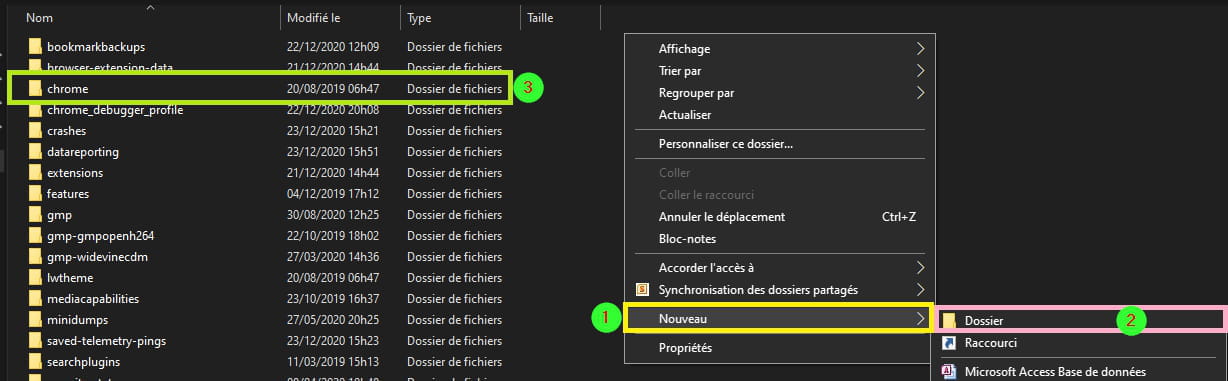Select the crashes folder icon

(x=35, y=131)
